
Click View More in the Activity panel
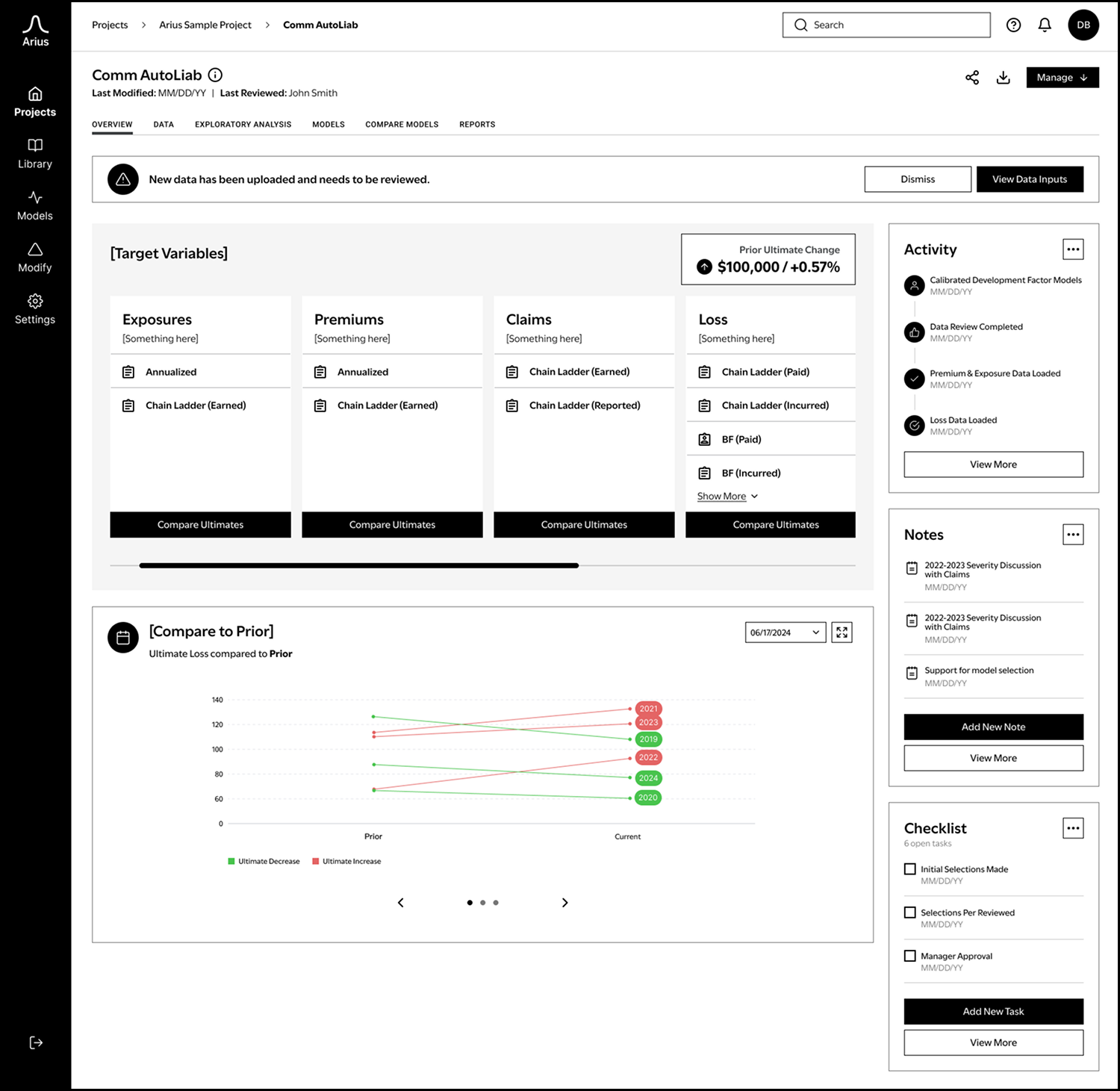coord(994,464)
